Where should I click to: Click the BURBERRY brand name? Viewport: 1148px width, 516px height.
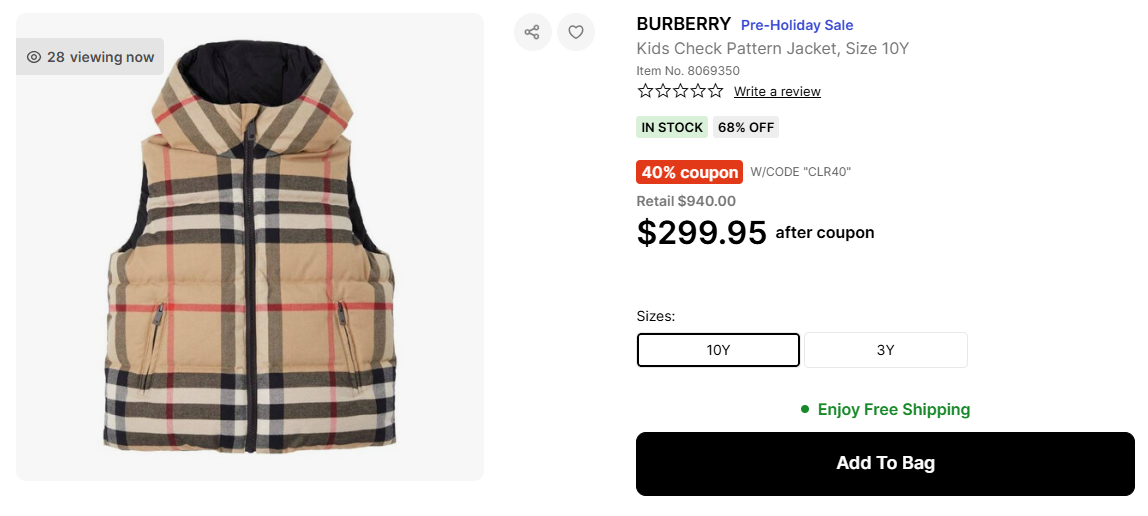coord(684,24)
